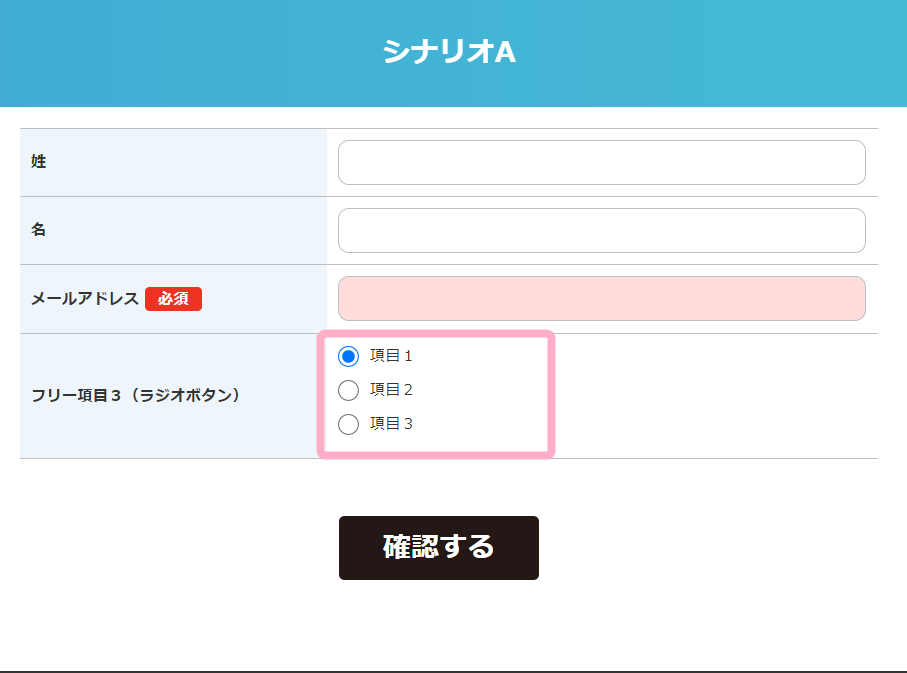Select the 項目1 radio button
The image size is (907, 673).
pos(348,356)
